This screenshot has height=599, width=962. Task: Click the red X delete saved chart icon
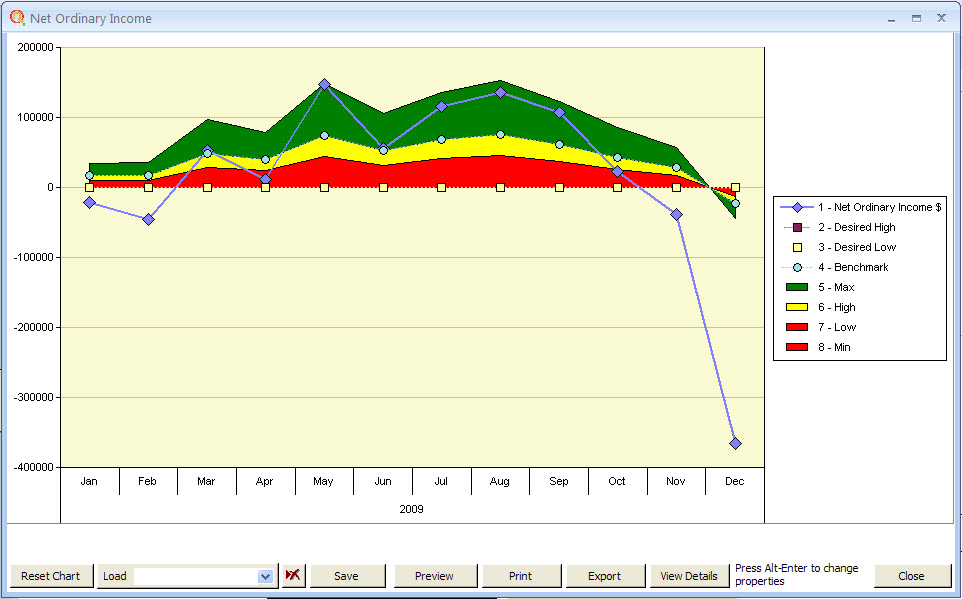(291, 576)
